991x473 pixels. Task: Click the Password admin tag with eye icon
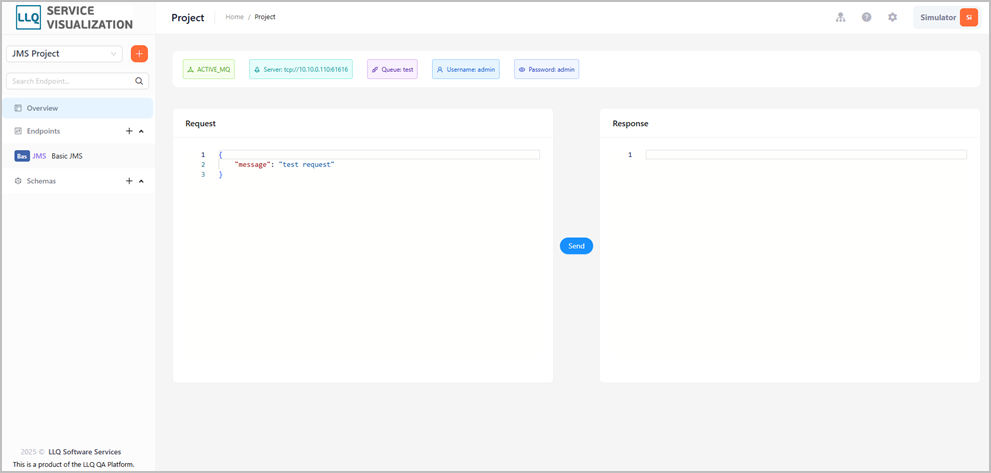tap(546, 70)
